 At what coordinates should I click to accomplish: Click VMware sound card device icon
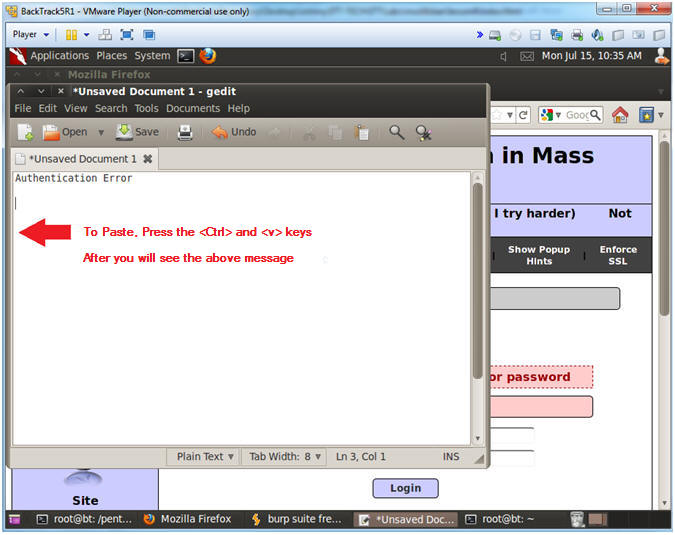597,35
